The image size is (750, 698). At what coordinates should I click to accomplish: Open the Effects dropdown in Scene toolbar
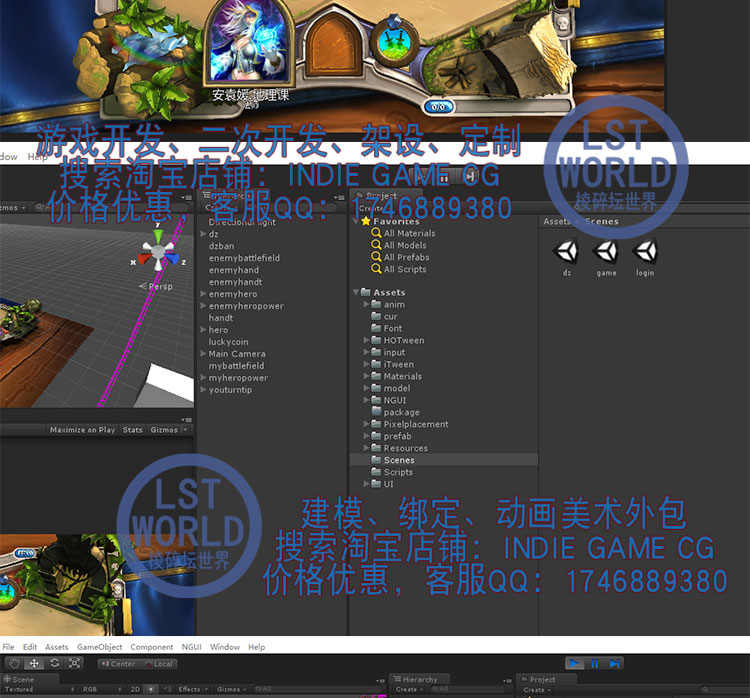(193, 689)
